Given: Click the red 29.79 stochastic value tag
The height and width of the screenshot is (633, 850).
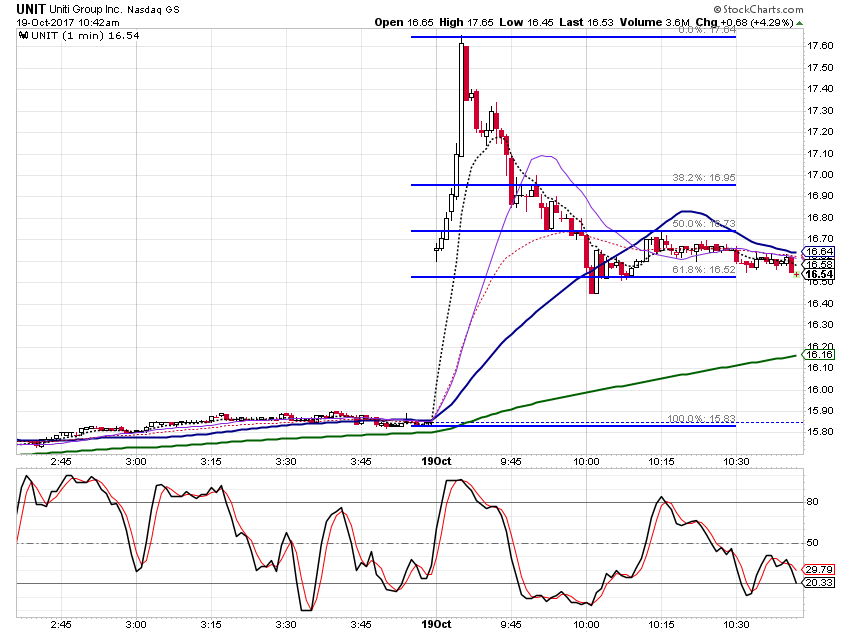Looking at the screenshot, I should [x=819, y=570].
